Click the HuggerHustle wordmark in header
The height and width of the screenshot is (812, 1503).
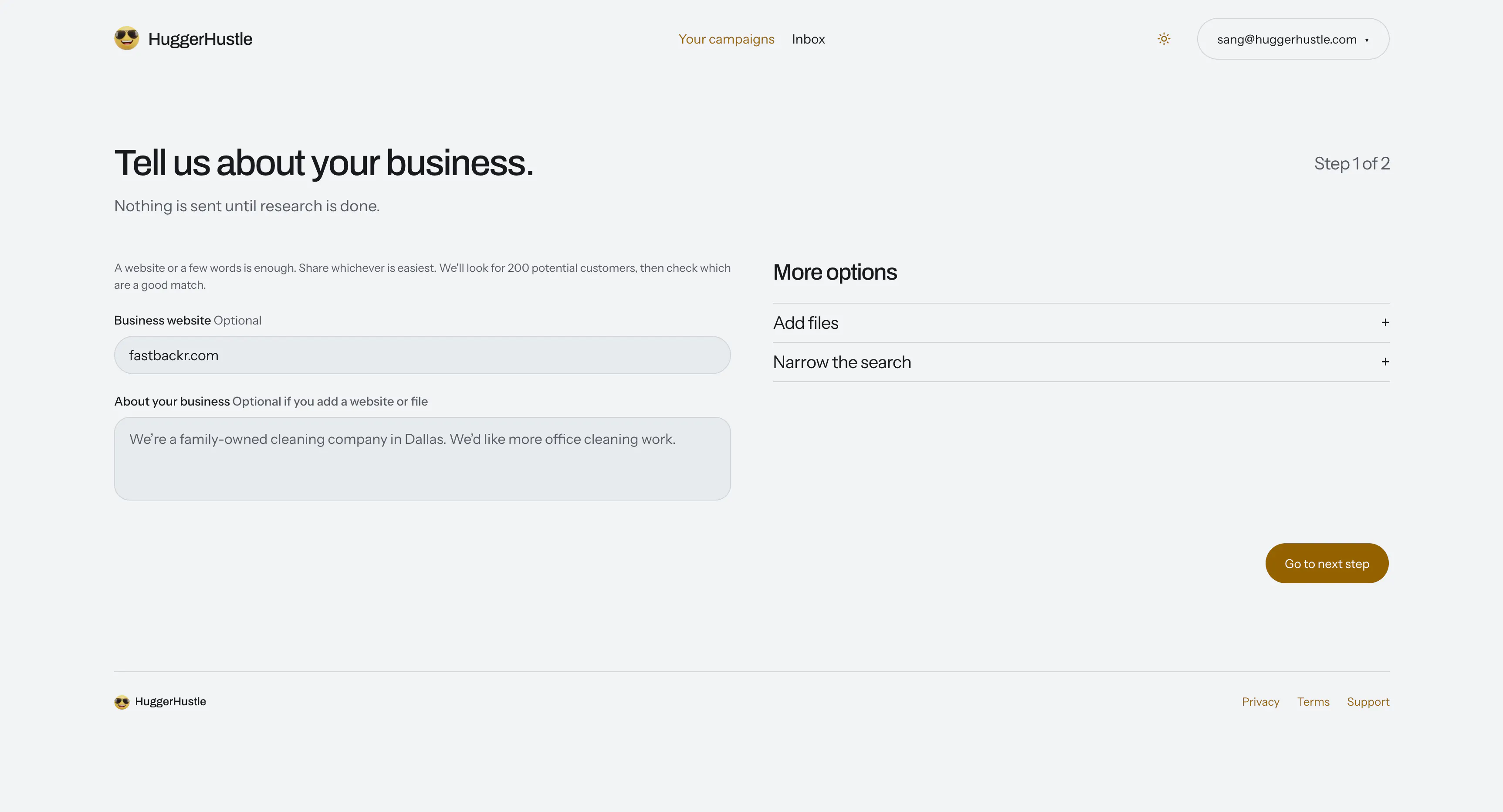[x=200, y=39]
